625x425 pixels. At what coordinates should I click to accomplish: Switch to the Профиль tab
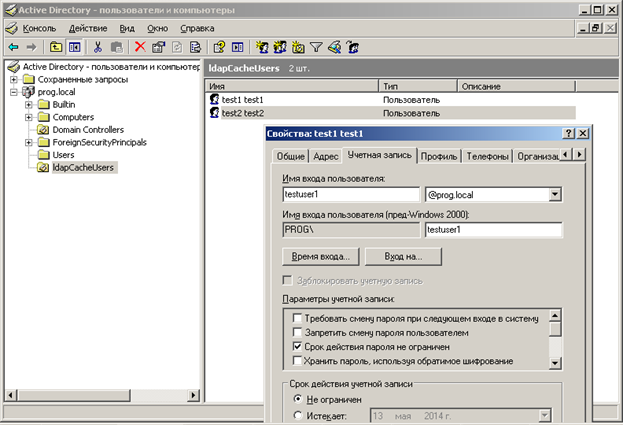439,157
